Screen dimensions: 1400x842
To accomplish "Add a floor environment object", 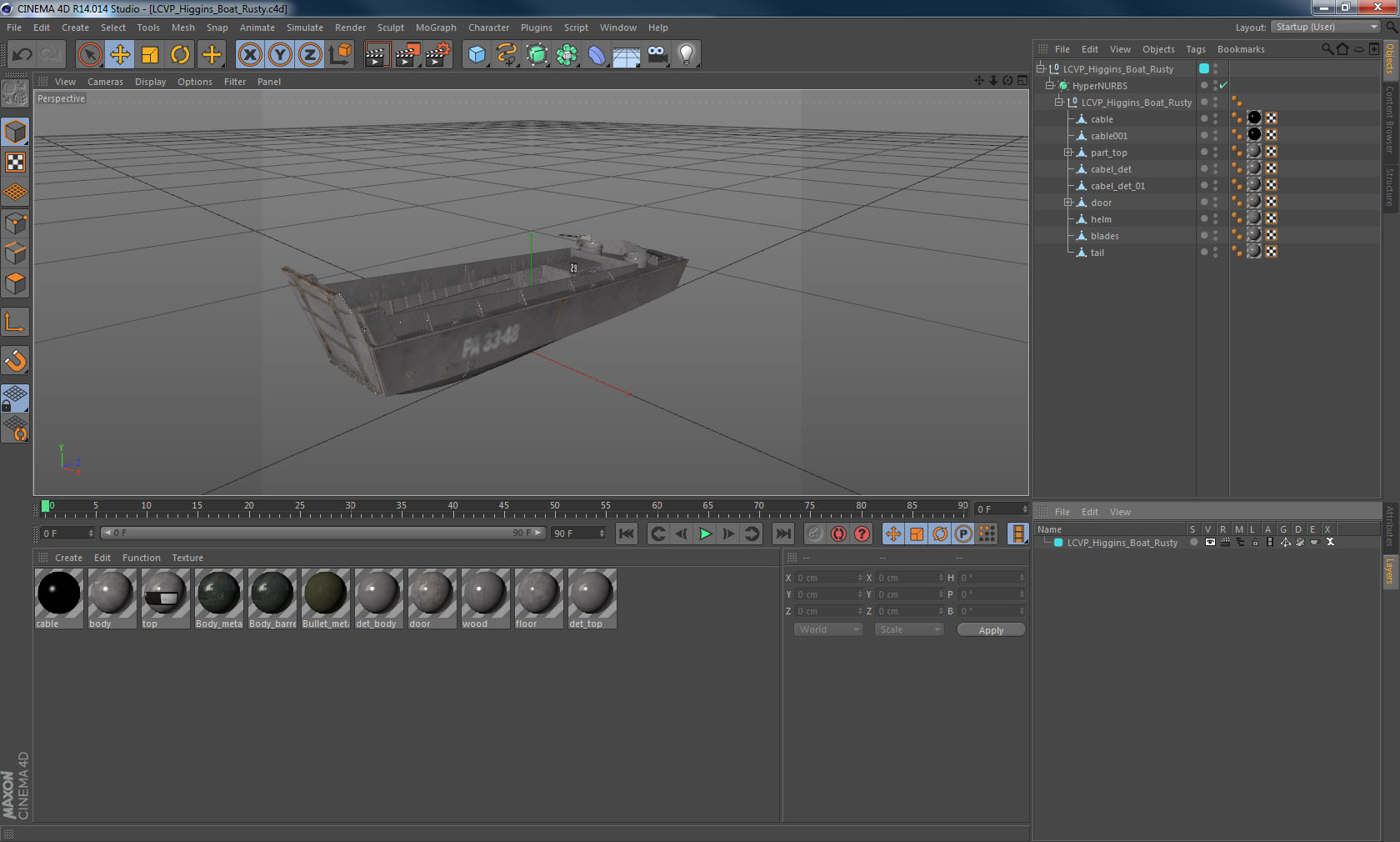I will (x=627, y=55).
